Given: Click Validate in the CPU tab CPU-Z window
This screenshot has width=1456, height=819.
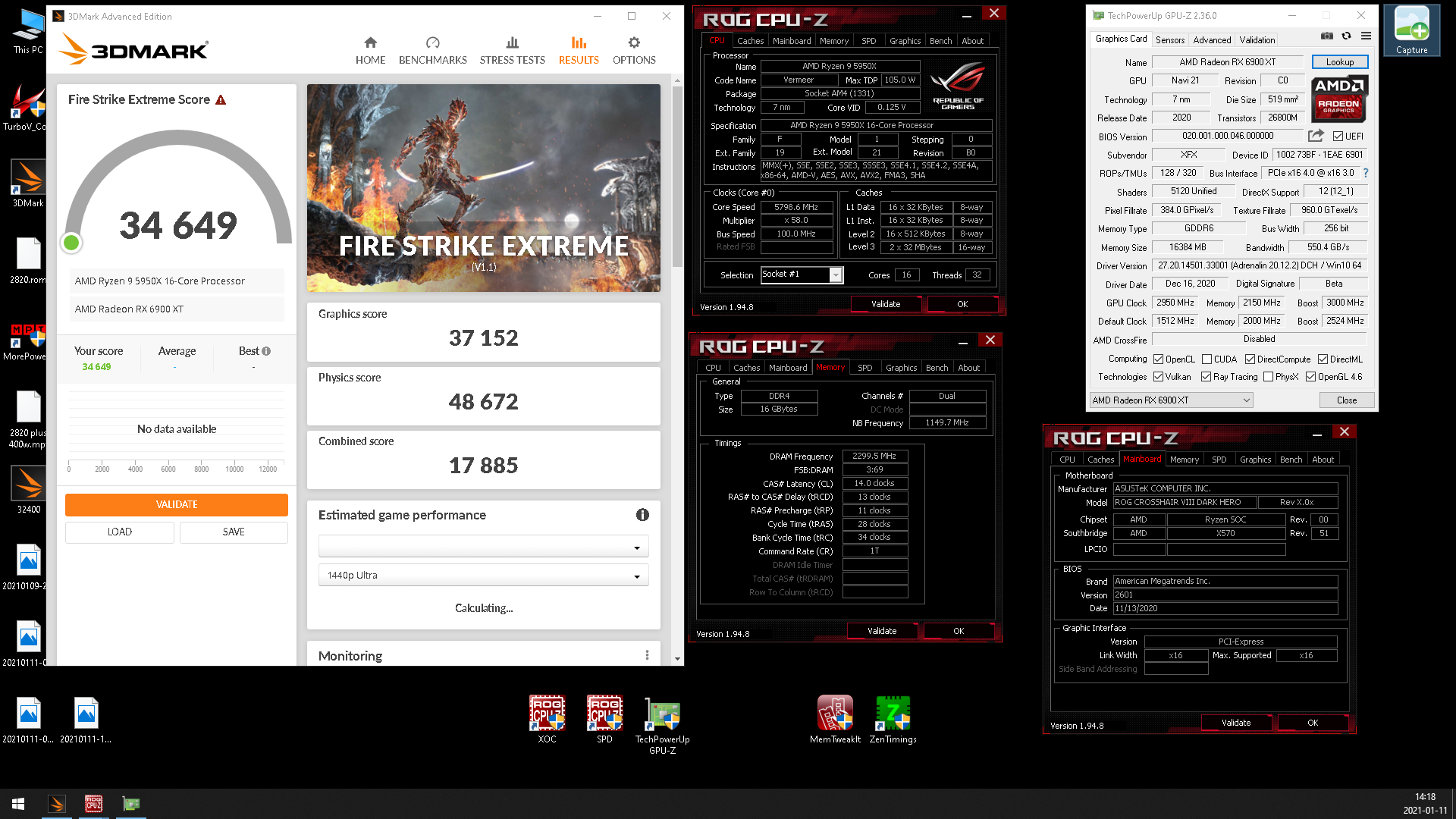Looking at the screenshot, I should coord(886,304).
